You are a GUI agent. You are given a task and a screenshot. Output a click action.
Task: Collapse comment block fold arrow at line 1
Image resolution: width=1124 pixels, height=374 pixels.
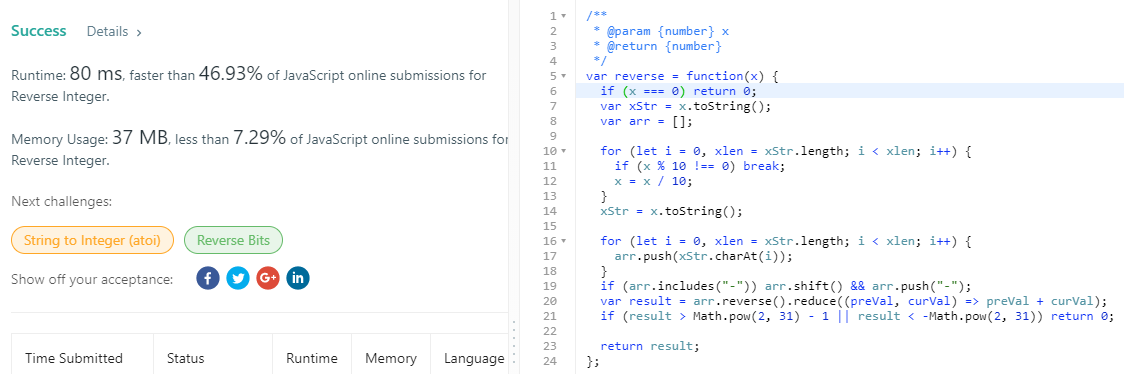coord(563,16)
